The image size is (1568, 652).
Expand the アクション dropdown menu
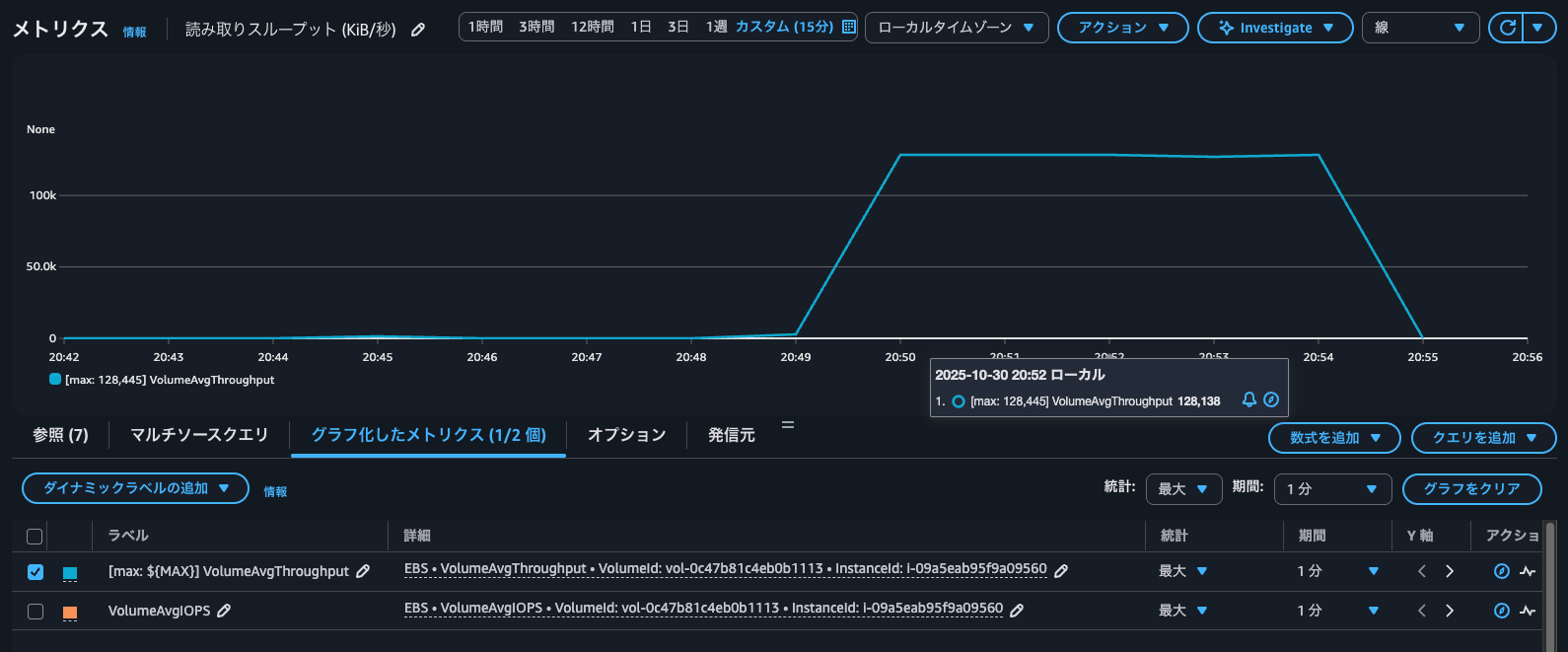(1122, 28)
